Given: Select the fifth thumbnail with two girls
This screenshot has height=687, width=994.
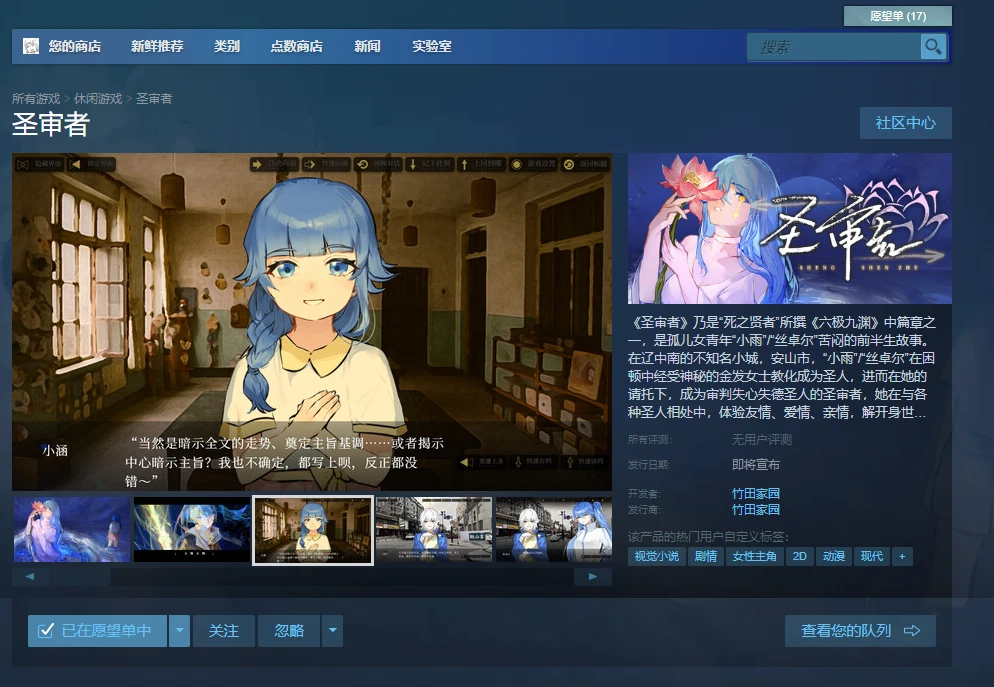Looking at the screenshot, I should pyautogui.click(x=554, y=530).
